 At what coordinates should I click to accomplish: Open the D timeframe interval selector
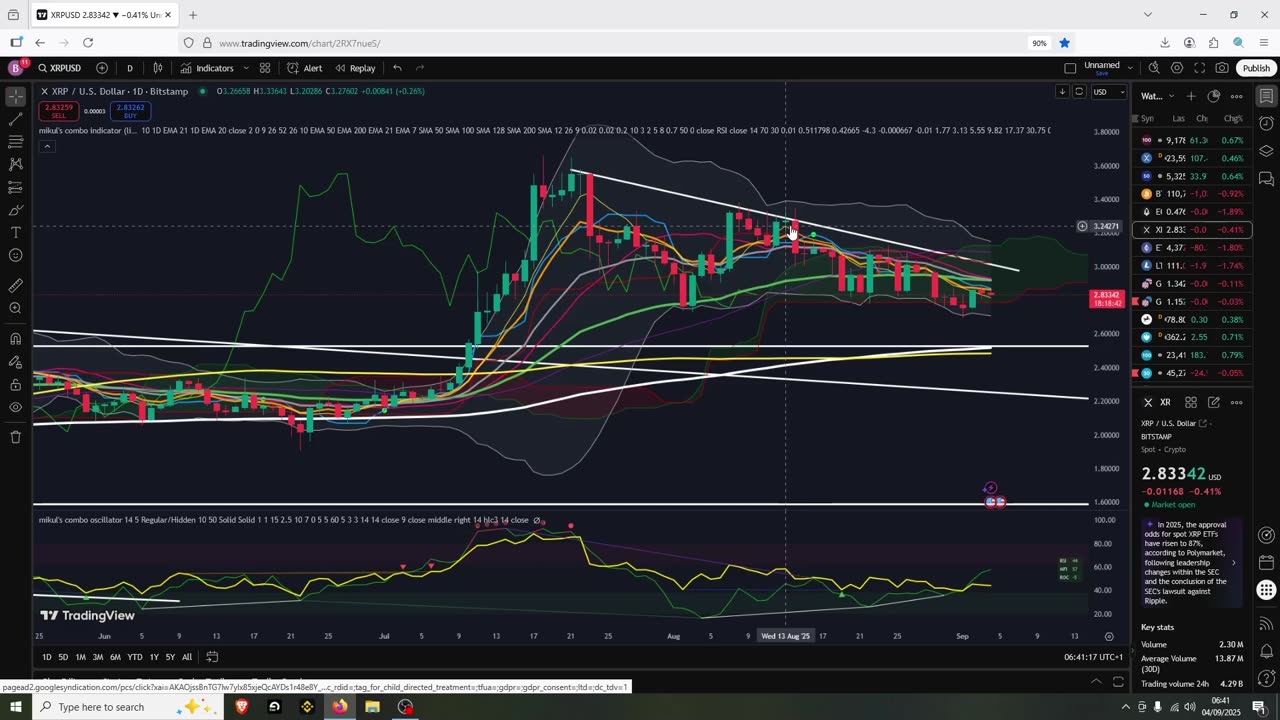pyautogui.click(x=129, y=68)
